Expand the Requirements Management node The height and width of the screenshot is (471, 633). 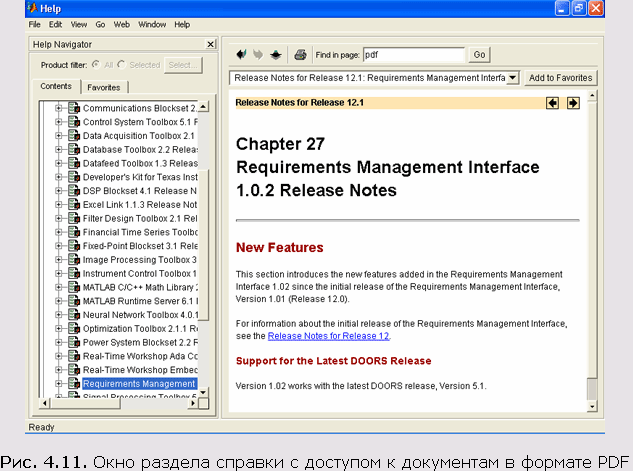(59, 383)
